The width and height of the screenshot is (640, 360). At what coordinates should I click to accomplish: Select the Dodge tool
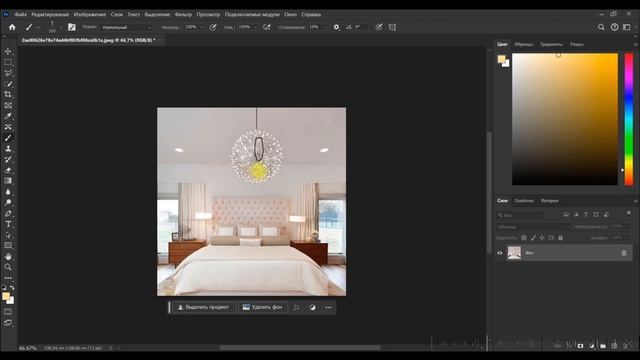8,202
